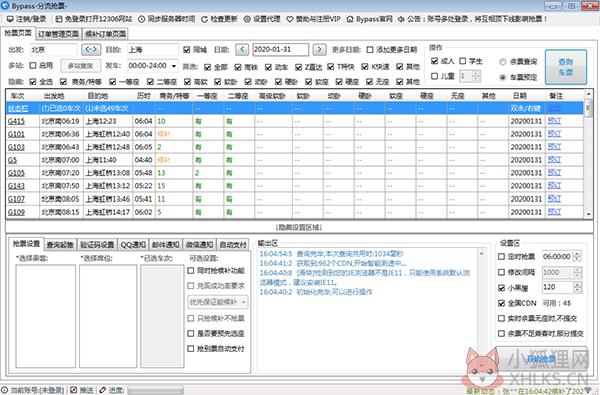Open train G101 link

[16, 134]
